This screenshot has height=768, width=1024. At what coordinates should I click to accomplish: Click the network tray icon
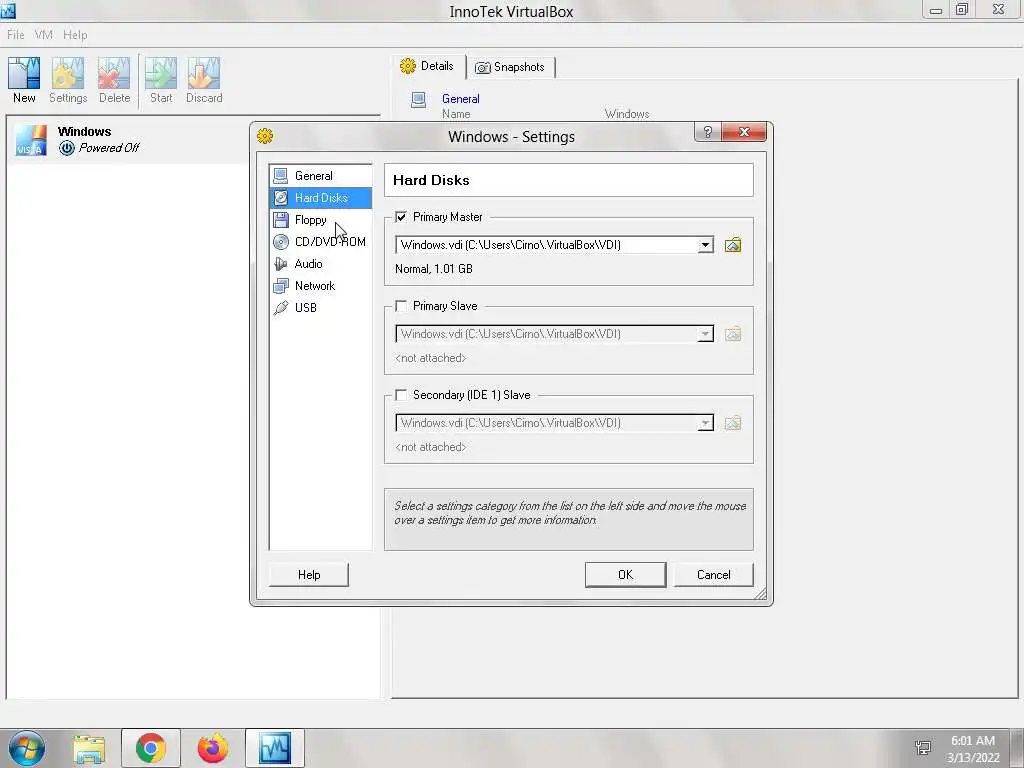[x=923, y=748]
